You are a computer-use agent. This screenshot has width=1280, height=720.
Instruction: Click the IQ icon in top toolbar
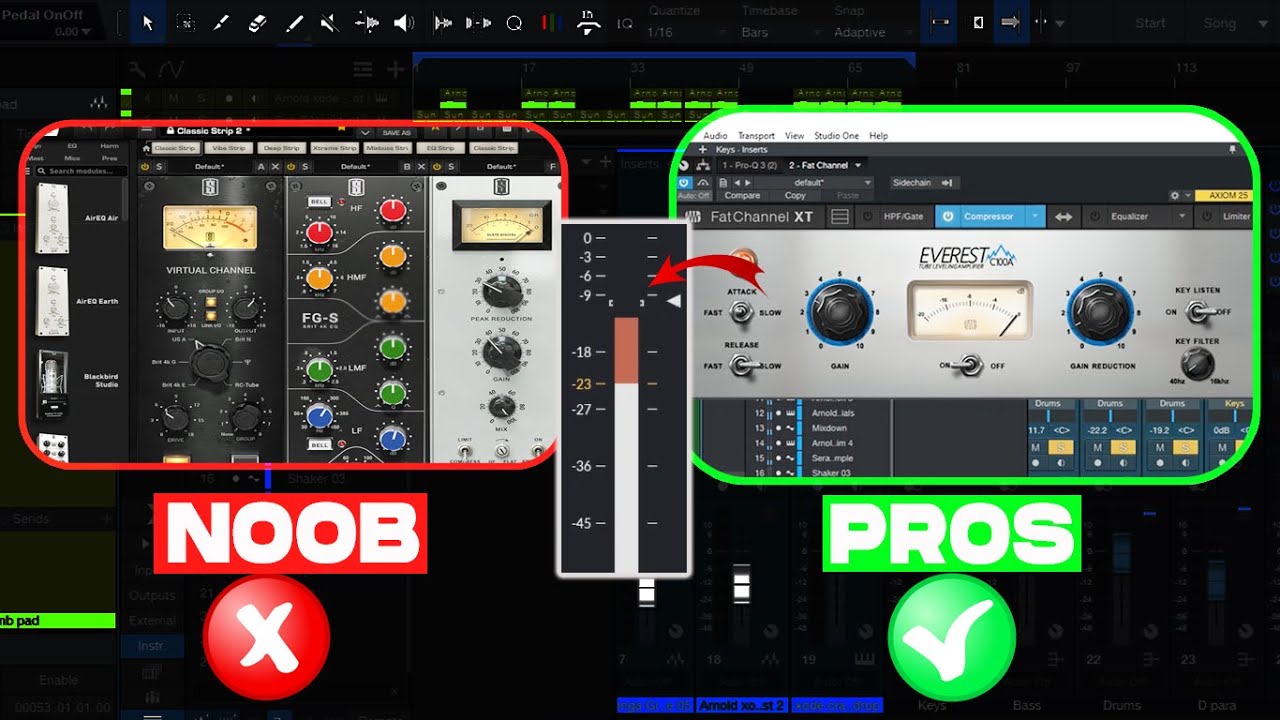624,23
